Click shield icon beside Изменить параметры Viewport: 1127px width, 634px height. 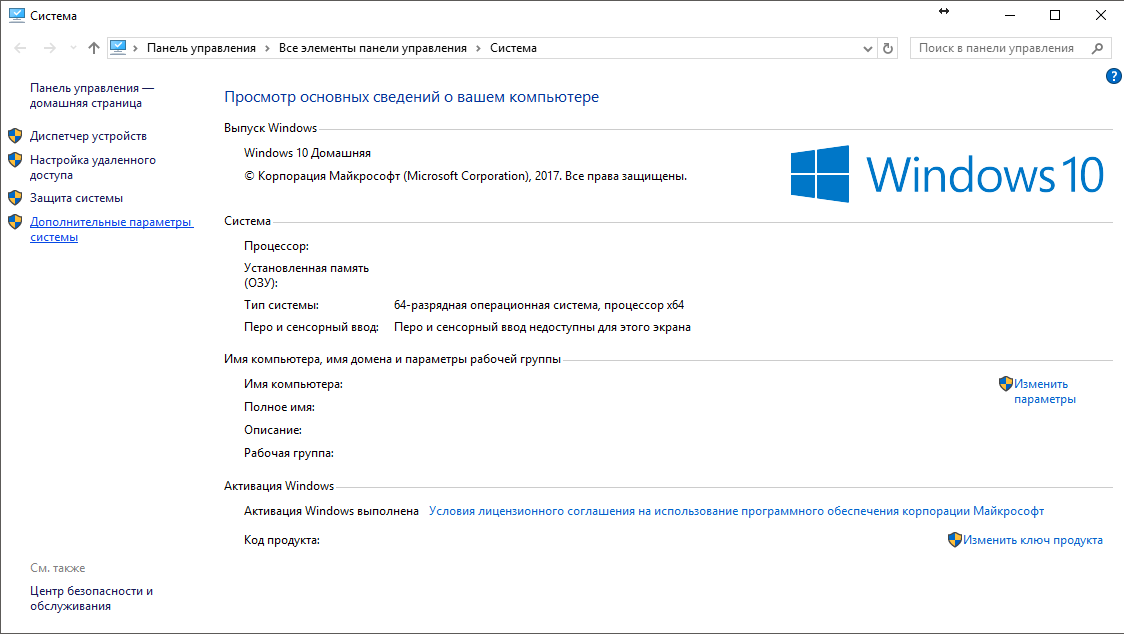[x=1006, y=384]
